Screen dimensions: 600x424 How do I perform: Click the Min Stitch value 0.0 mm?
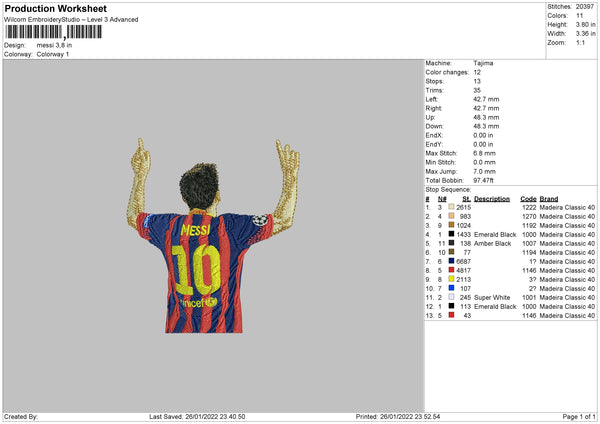pos(484,162)
